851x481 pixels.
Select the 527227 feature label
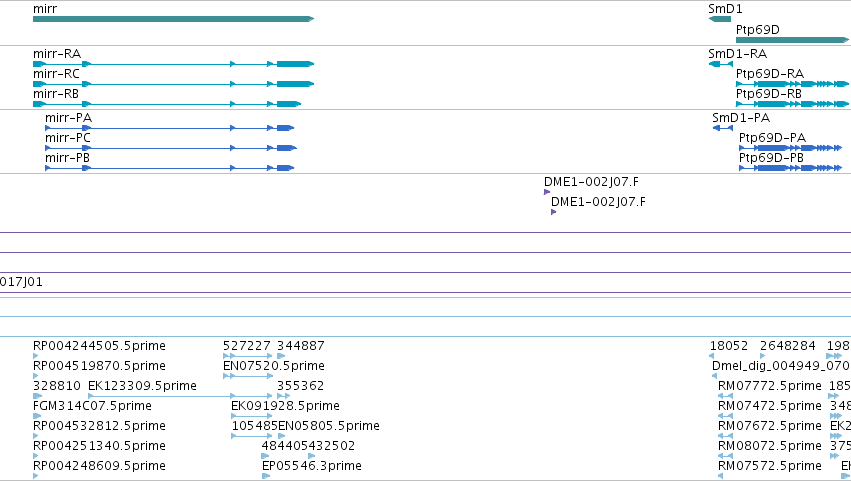point(247,346)
